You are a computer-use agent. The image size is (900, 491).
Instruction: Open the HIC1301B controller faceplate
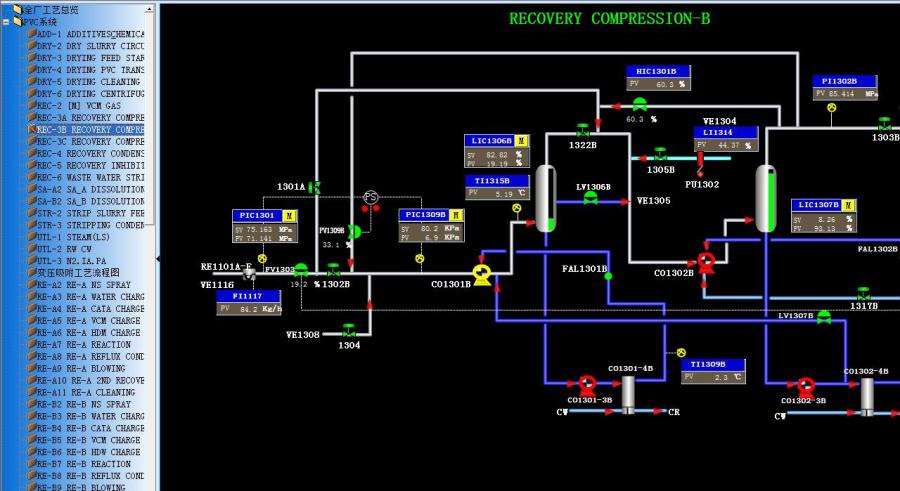658,72
